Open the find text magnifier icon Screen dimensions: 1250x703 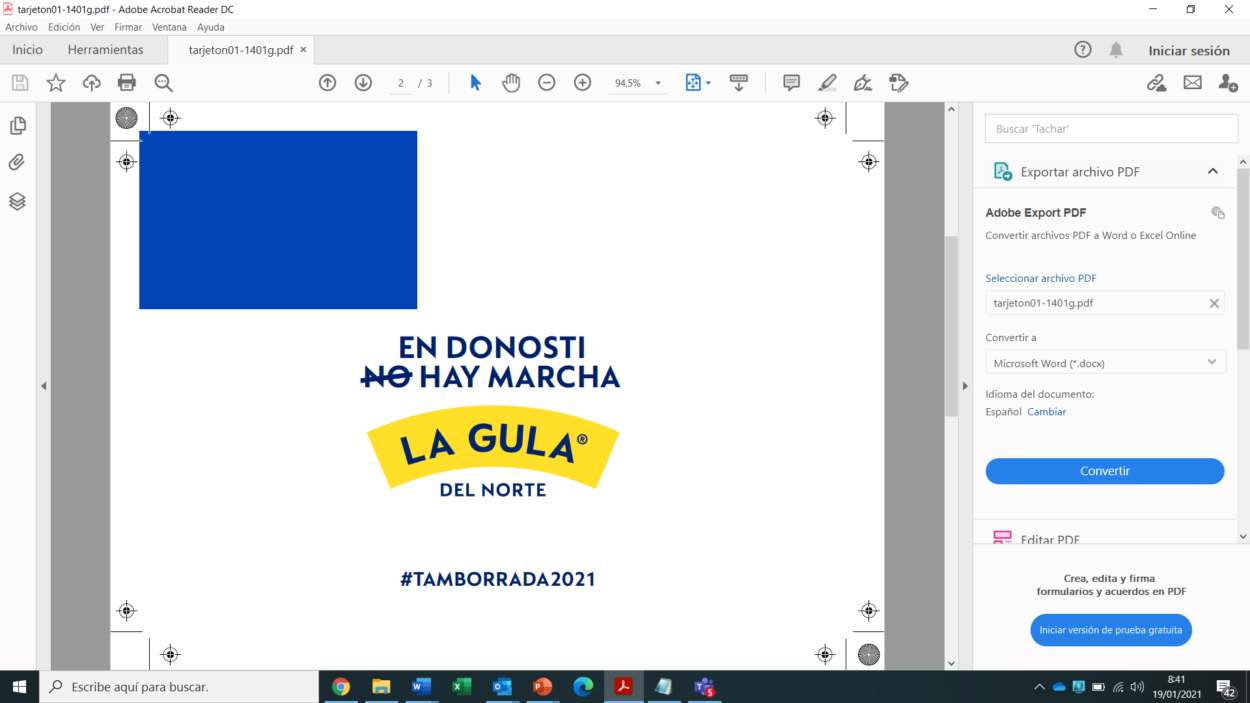[163, 83]
